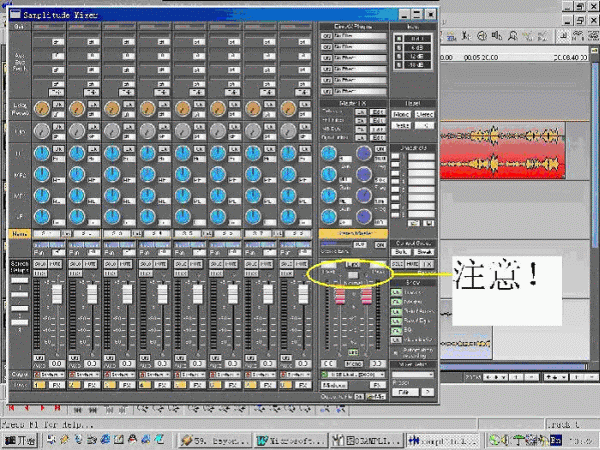600x450 pixels.
Task: Open the Mixer Setup dropdown
Action: [413, 375]
